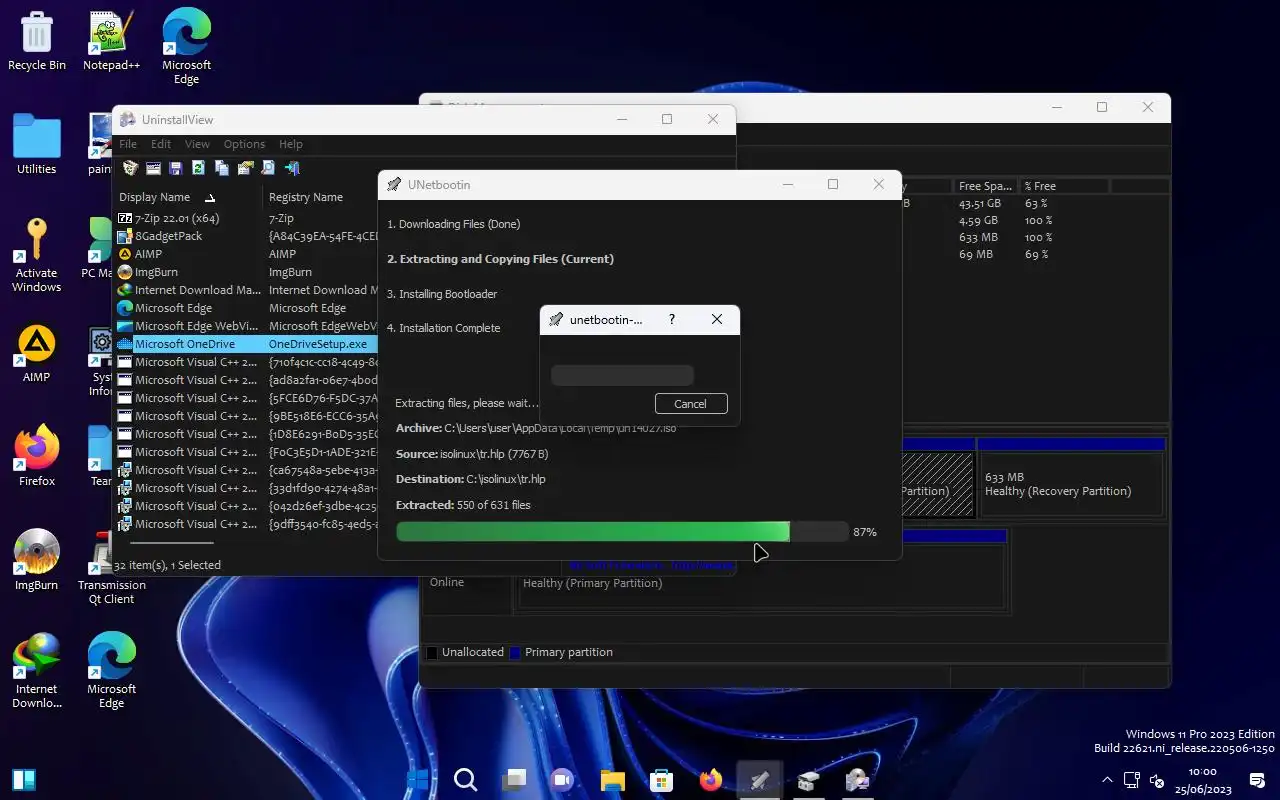Click the Save floppy disk icon in UninstallView
Viewport: 1280px width, 800px height.
pyautogui.click(x=176, y=168)
